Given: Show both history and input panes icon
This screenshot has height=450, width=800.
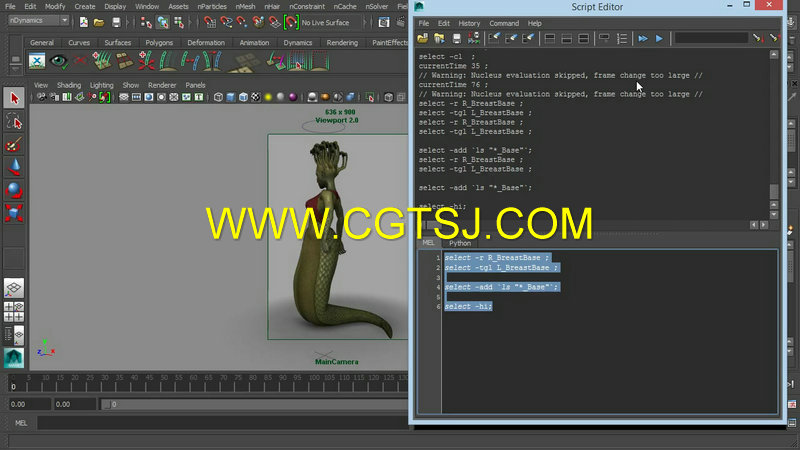Looking at the screenshot, I should 583,38.
